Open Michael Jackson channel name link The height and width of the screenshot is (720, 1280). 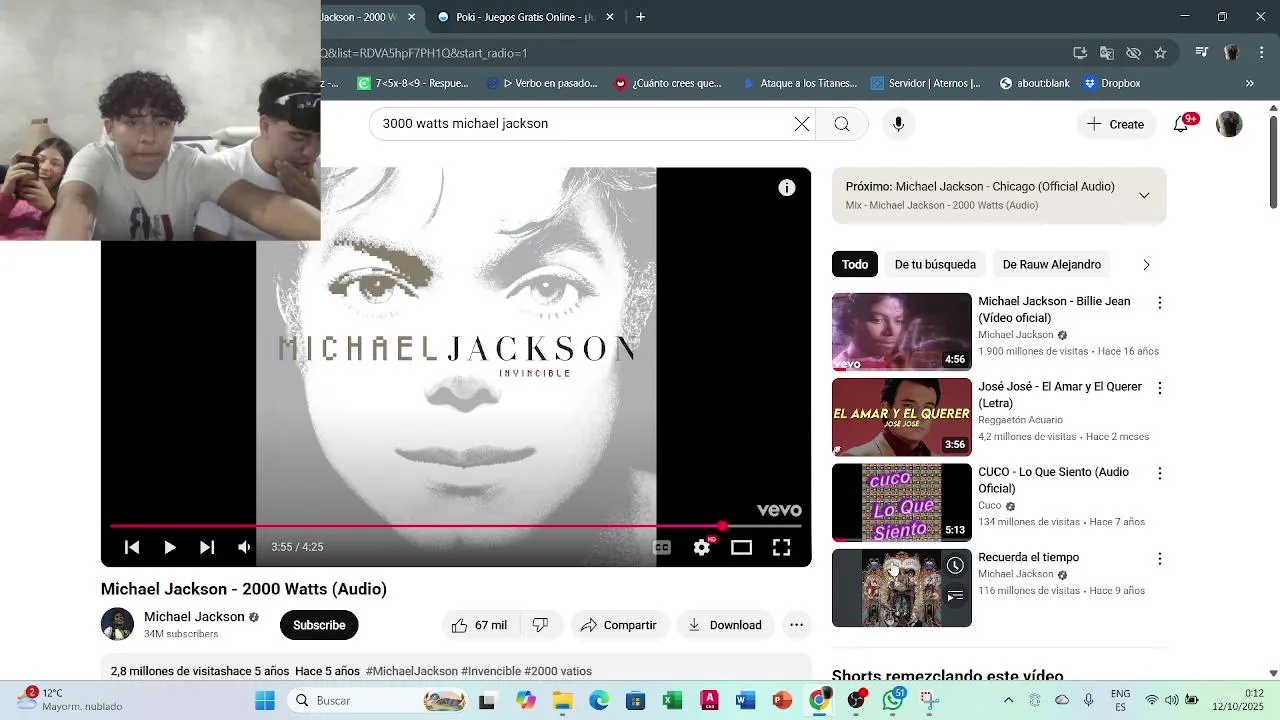[194, 617]
